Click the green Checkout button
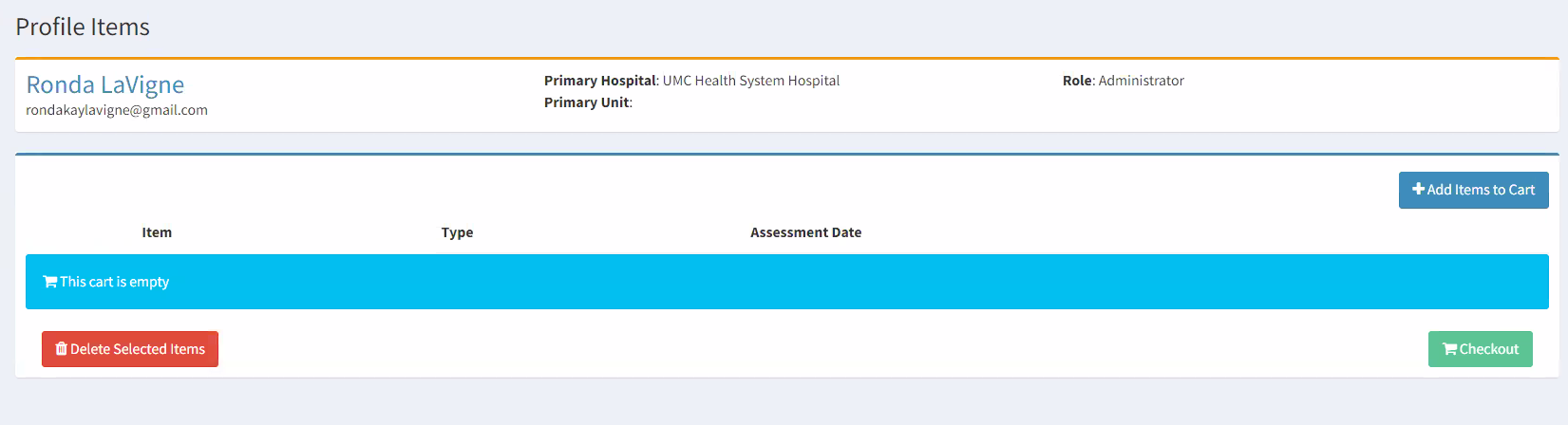 [x=1480, y=349]
